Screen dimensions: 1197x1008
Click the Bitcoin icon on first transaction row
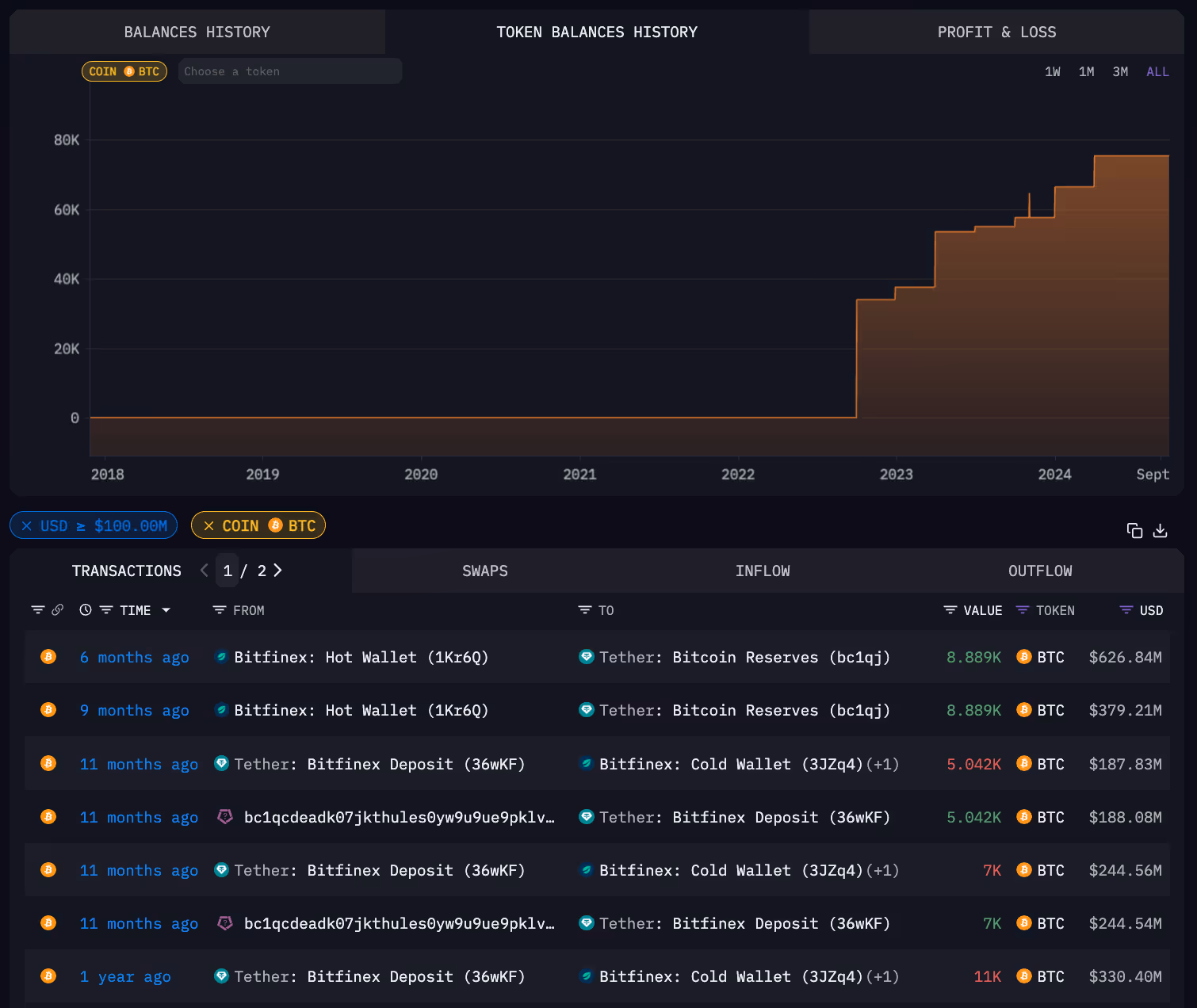(x=48, y=657)
